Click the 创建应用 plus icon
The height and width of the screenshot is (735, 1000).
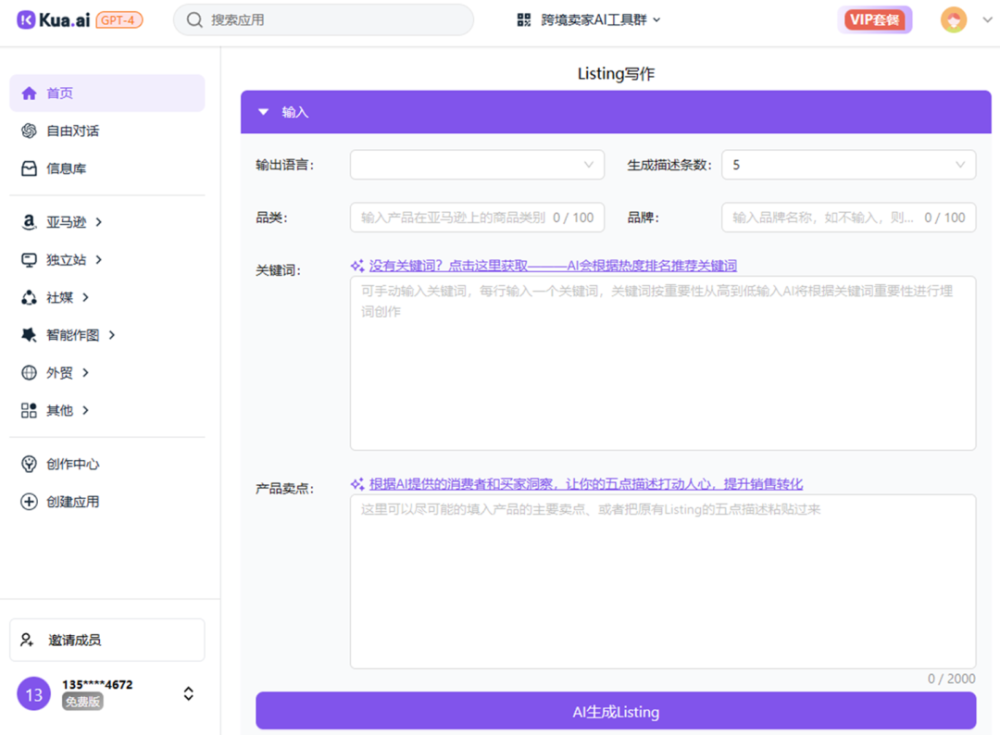point(29,501)
